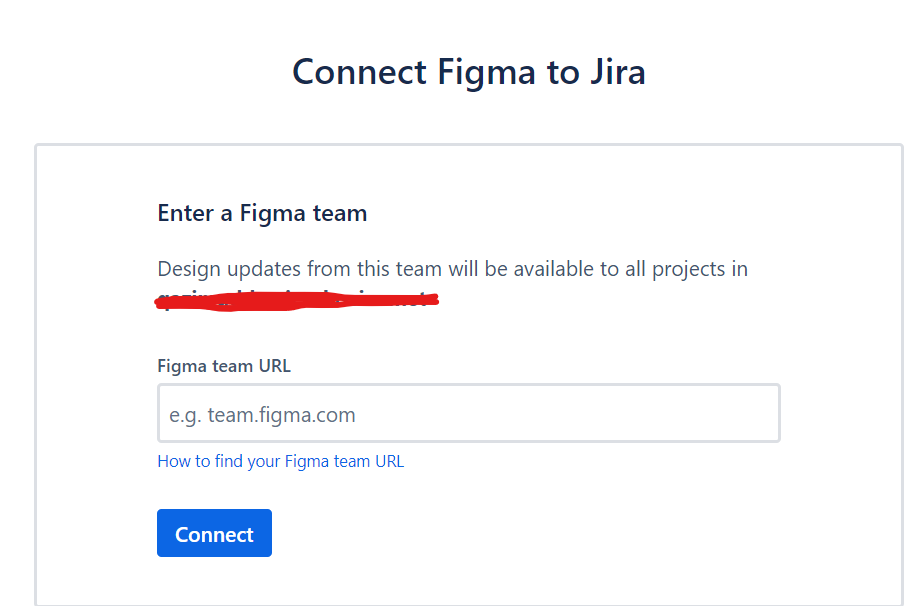
Task: Select the placeholder text e.g. team.figma.com
Action: click(262, 414)
